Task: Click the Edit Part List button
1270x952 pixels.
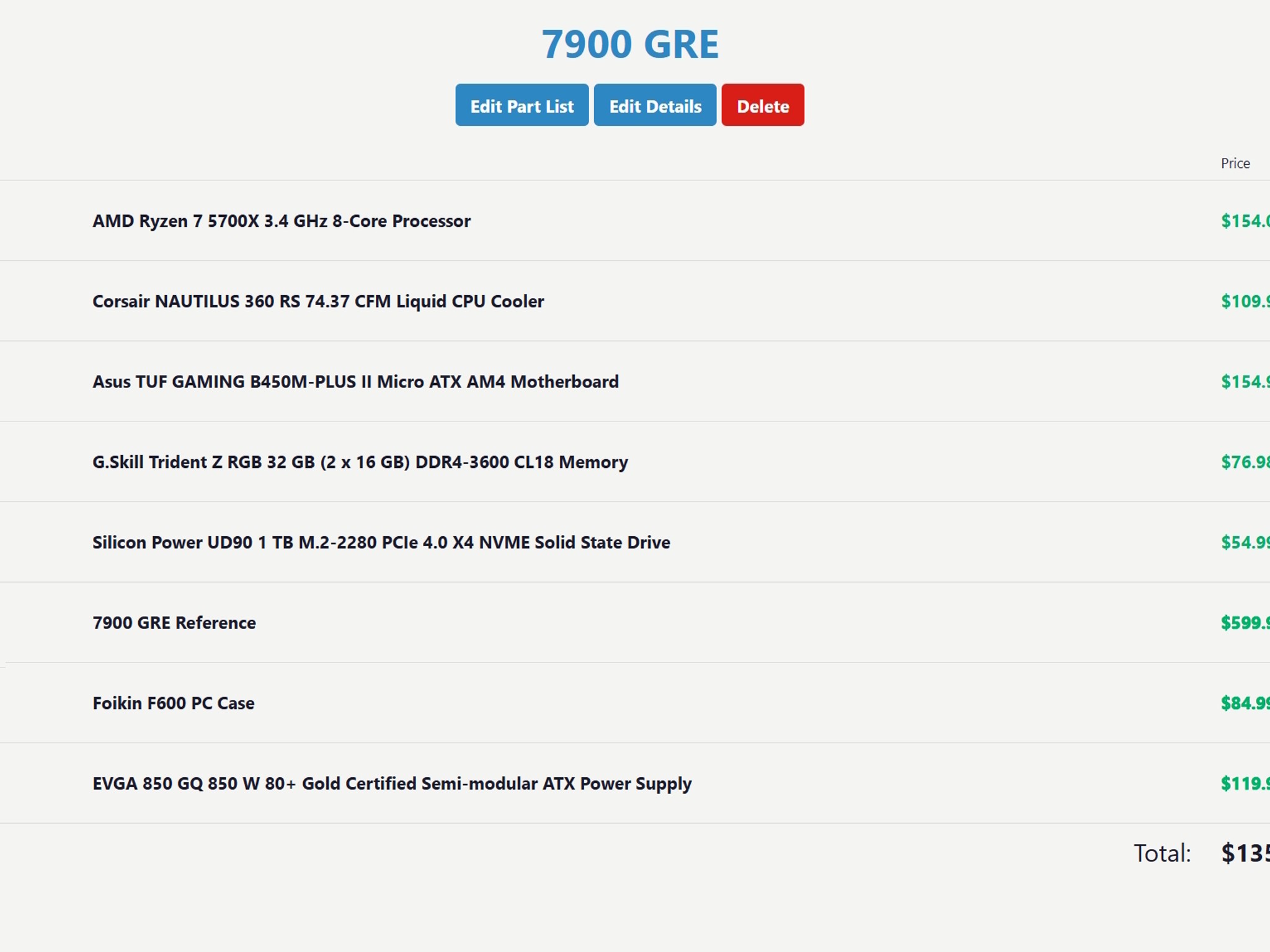Action: 522,105
